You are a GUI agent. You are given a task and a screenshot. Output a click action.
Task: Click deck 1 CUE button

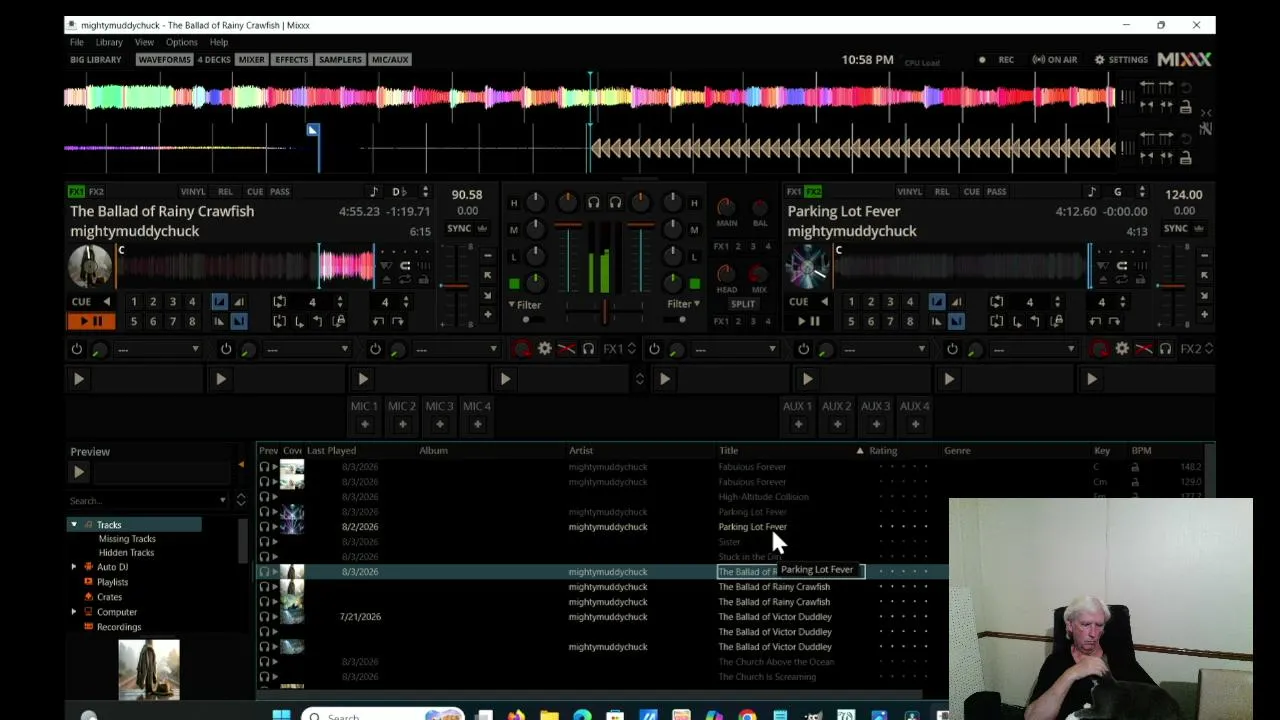[81, 301]
